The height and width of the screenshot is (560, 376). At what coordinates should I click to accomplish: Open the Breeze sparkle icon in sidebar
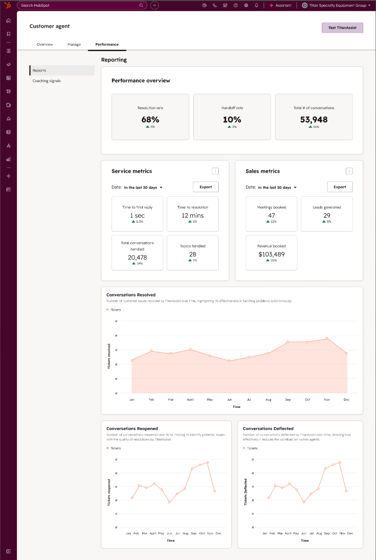coord(9,176)
